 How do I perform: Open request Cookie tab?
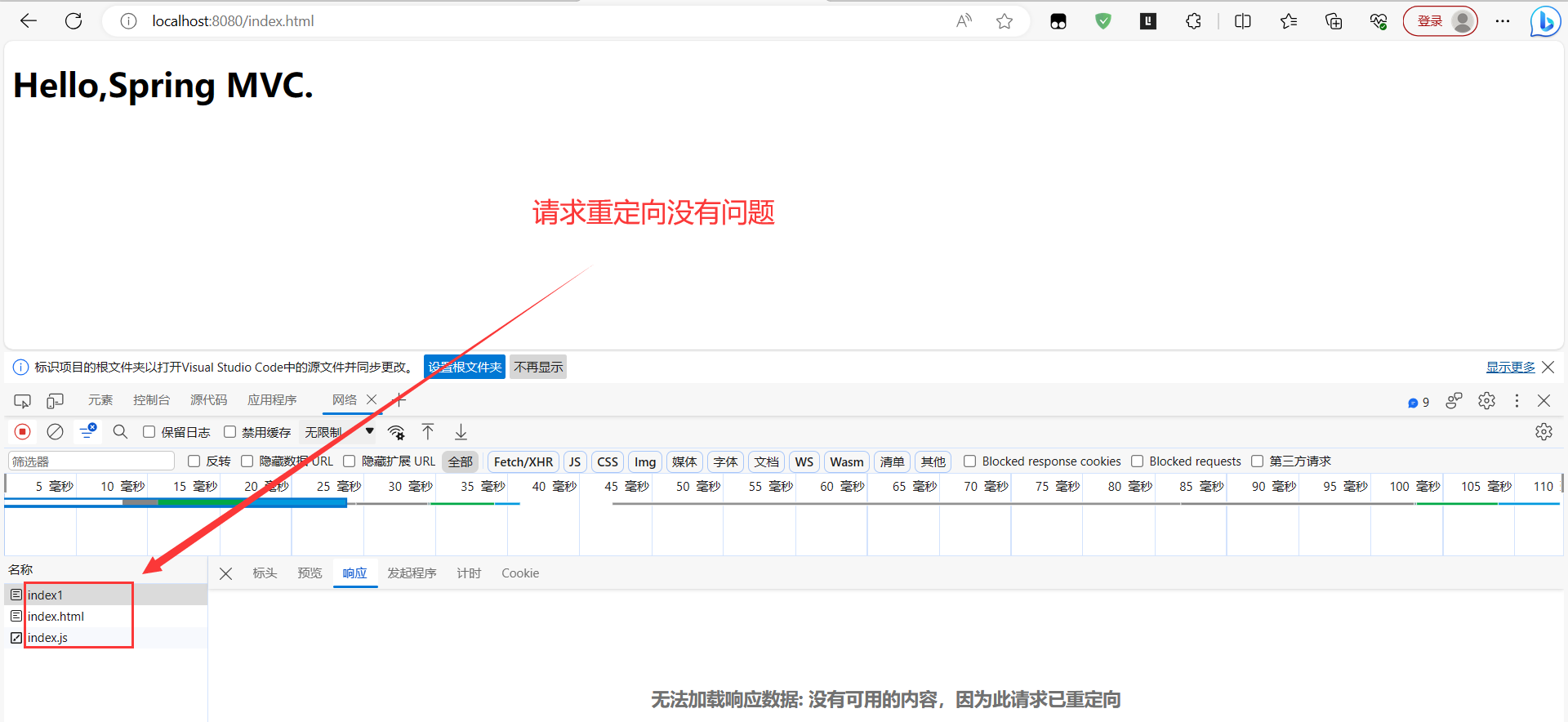[520, 573]
